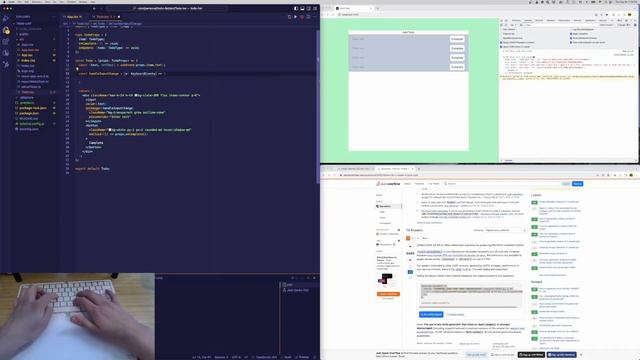Viewport: 640px width, 360px height.
Task: Open the Sorted by dropdown on Stack Overflow
Action: [x=505, y=230]
